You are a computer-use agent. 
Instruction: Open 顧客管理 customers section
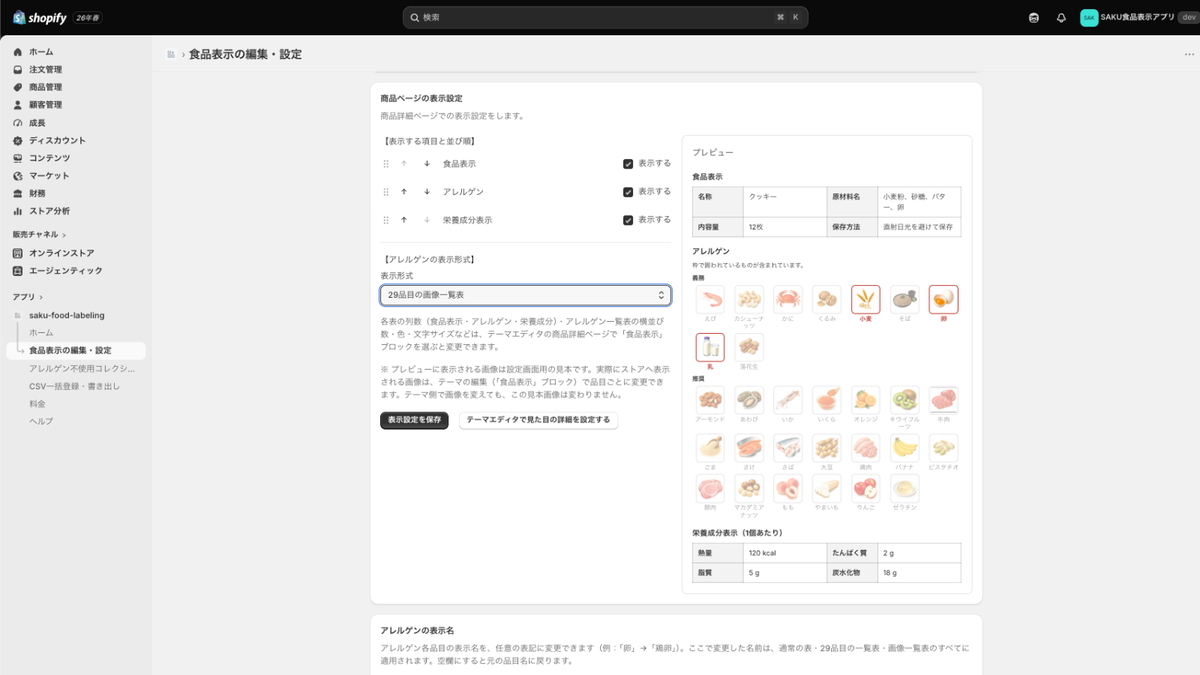(45, 104)
